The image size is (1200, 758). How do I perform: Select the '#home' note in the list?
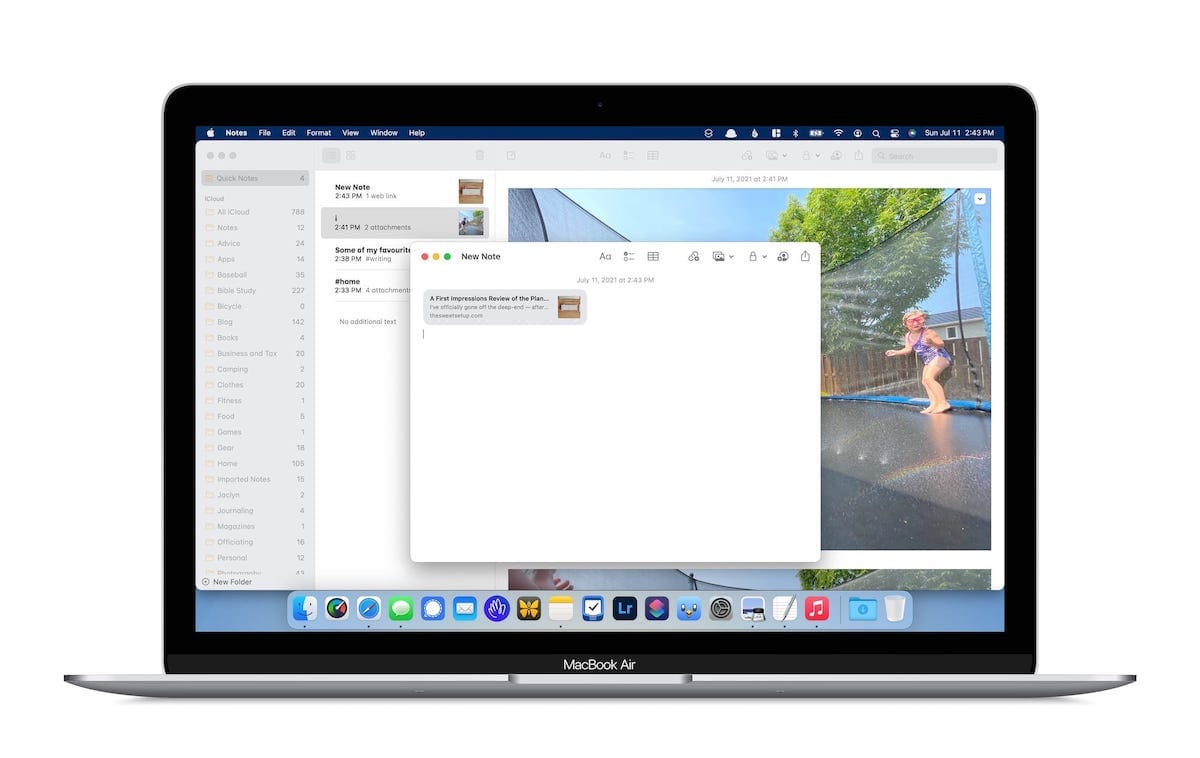pyautogui.click(x=368, y=285)
